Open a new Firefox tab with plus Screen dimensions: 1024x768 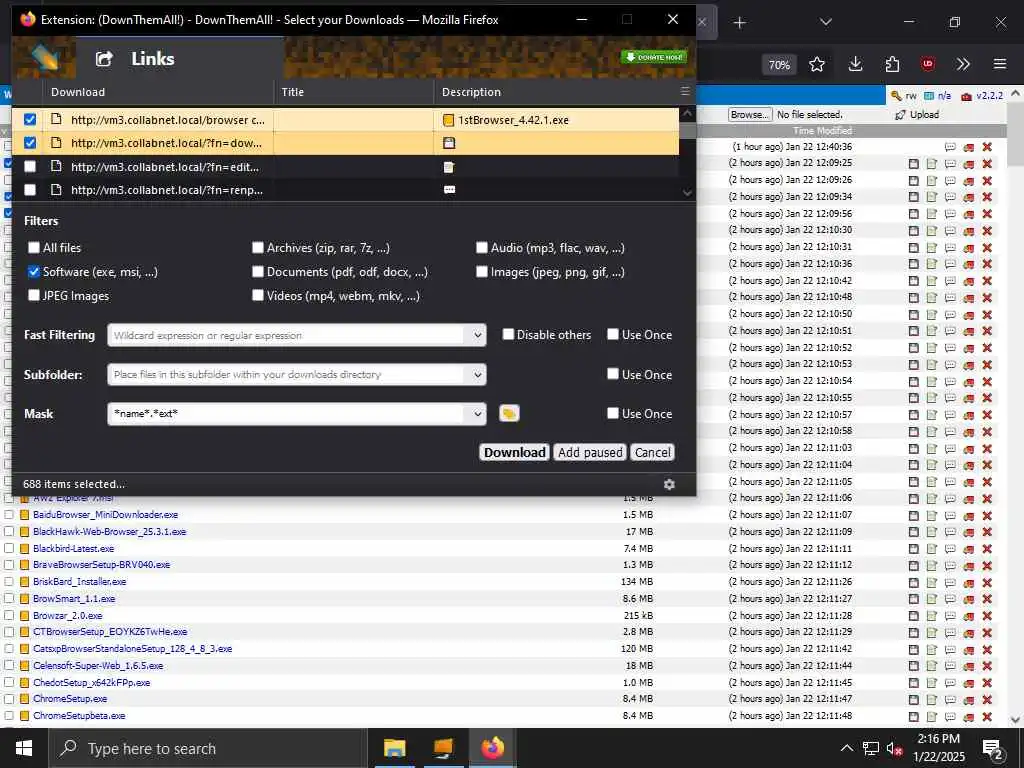click(739, 23)
